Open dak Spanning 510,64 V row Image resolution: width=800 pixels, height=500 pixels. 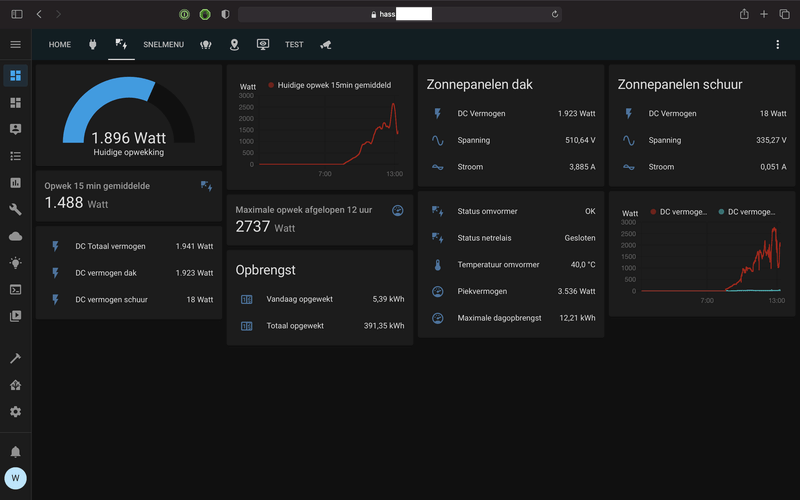pos(511,140)
